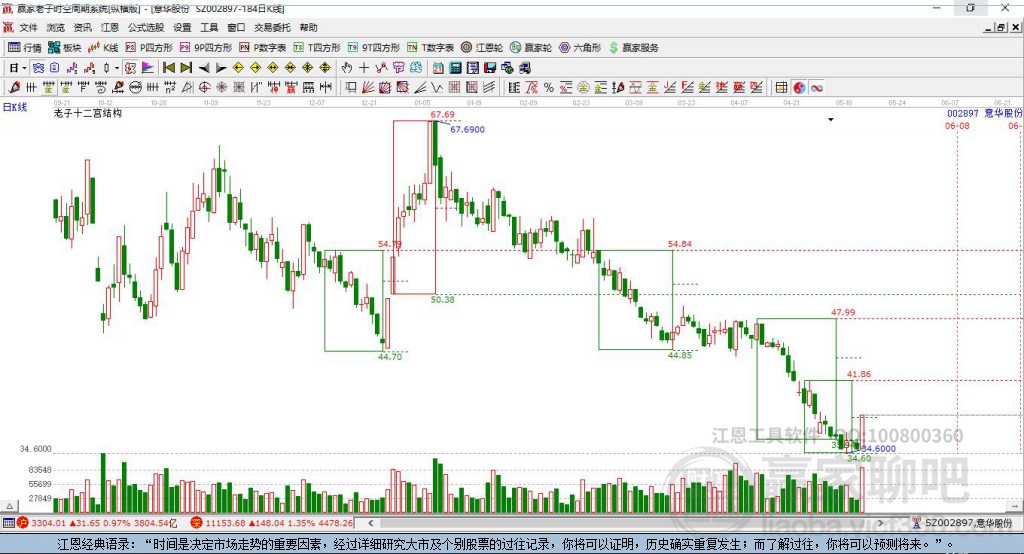Open the calendar date icon

(x=438, y=68)
